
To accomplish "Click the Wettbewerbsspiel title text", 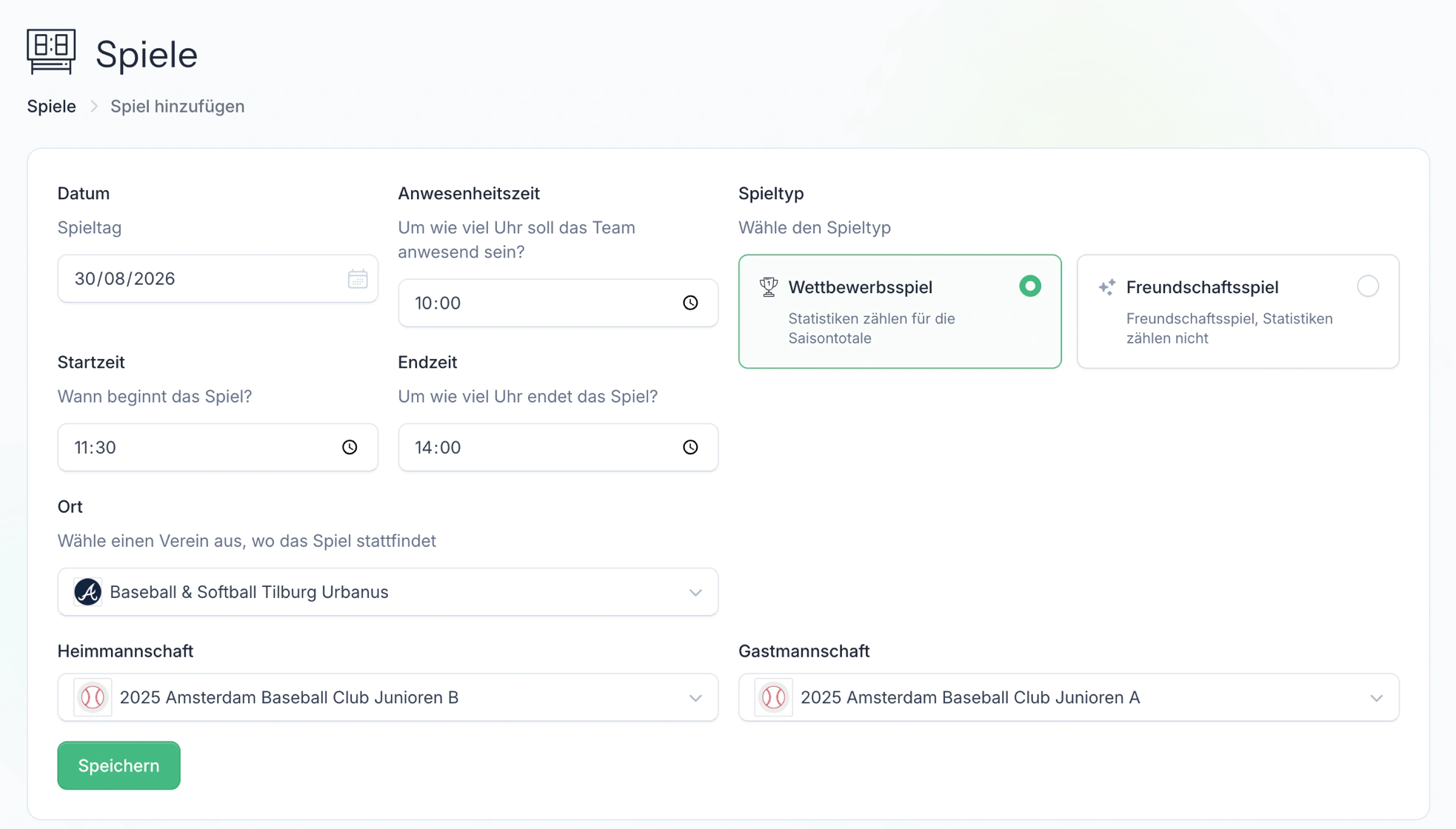I will (860, 287).
